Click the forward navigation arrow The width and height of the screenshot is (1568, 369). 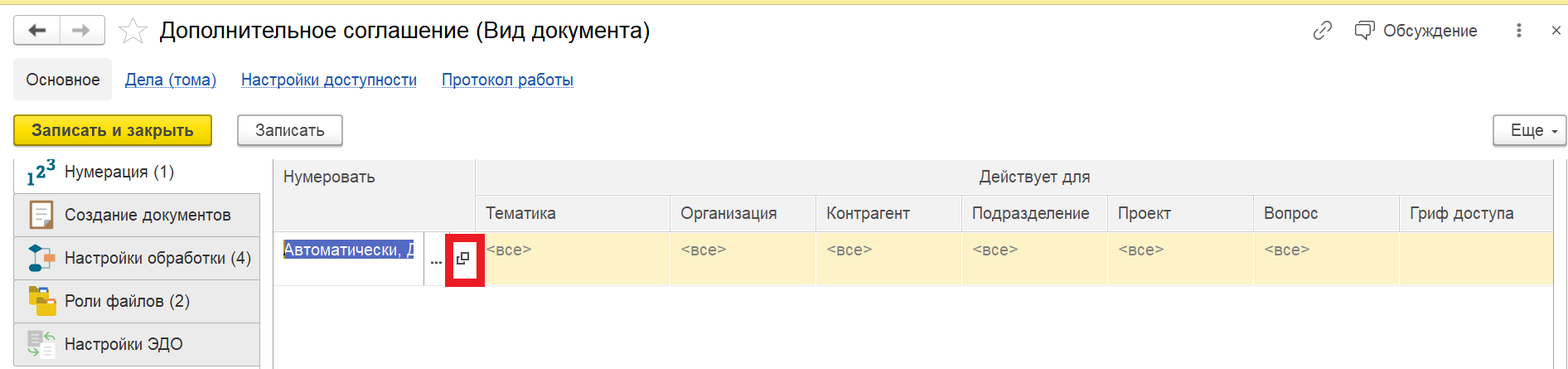81,31
